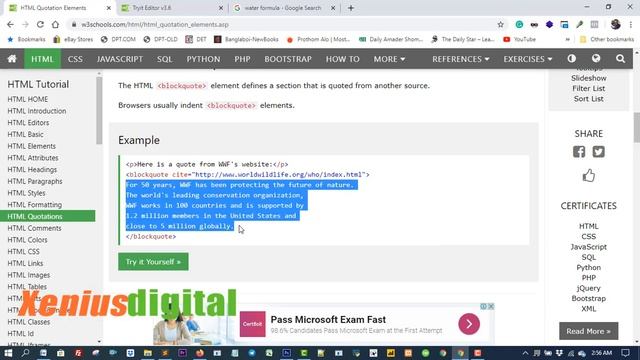The height and width of the screenshot is (360, 640).
Task: Open HTML Quotations in the sidebar
Action: [x=47, y=216]
